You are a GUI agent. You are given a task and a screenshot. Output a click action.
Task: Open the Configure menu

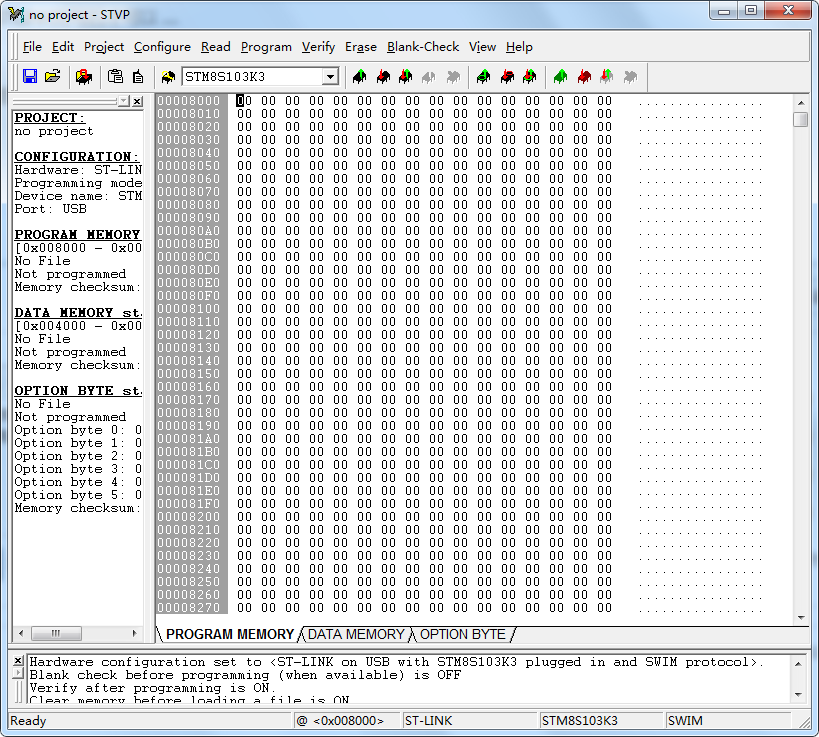pyautogui.click(x=162, y=47)
